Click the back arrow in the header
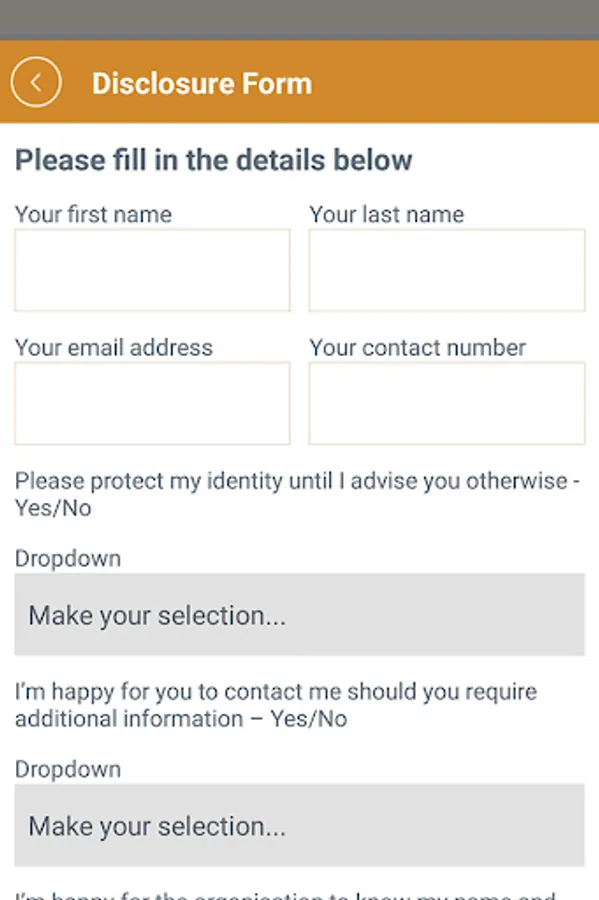 tap(35, 82)
